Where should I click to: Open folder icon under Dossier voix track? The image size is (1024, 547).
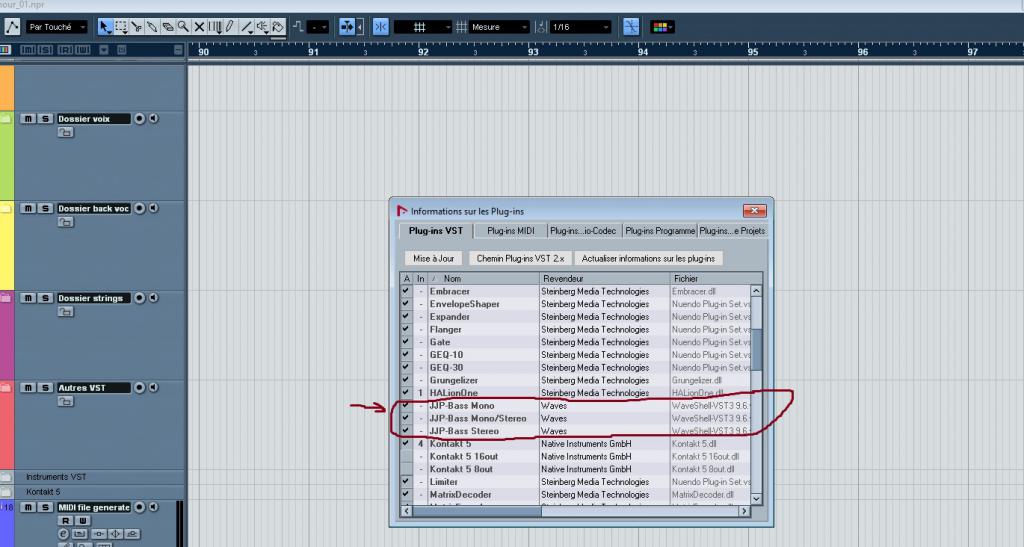[x=65, y=133]
